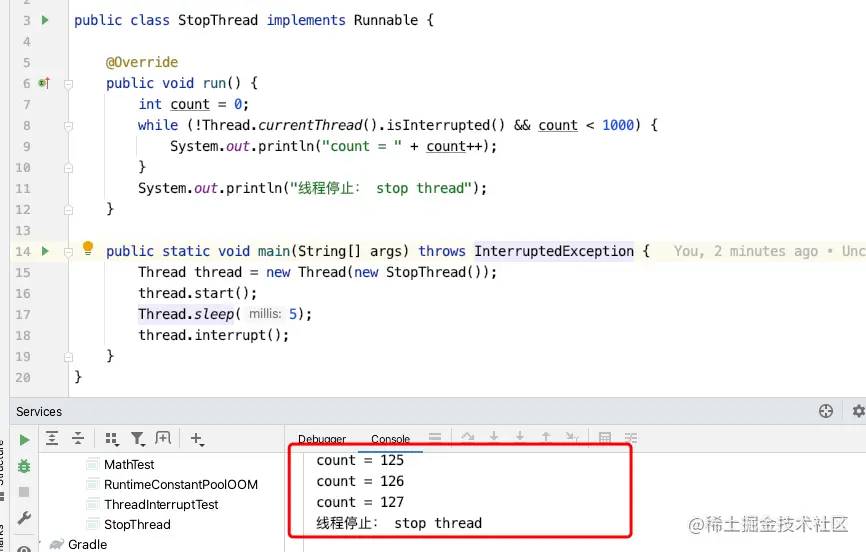Click the 1000 literal on line 8
Viewport: 866px width, 552px height.
click(617, 125)
